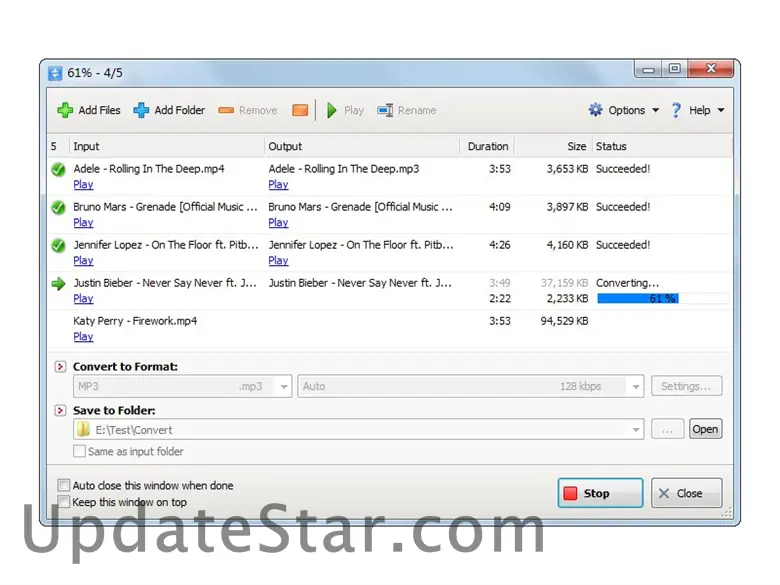780x585 pixels.
Task: Click Play link under Bruno Mars output
Action: pyautogui.click(x=278, y=222)
